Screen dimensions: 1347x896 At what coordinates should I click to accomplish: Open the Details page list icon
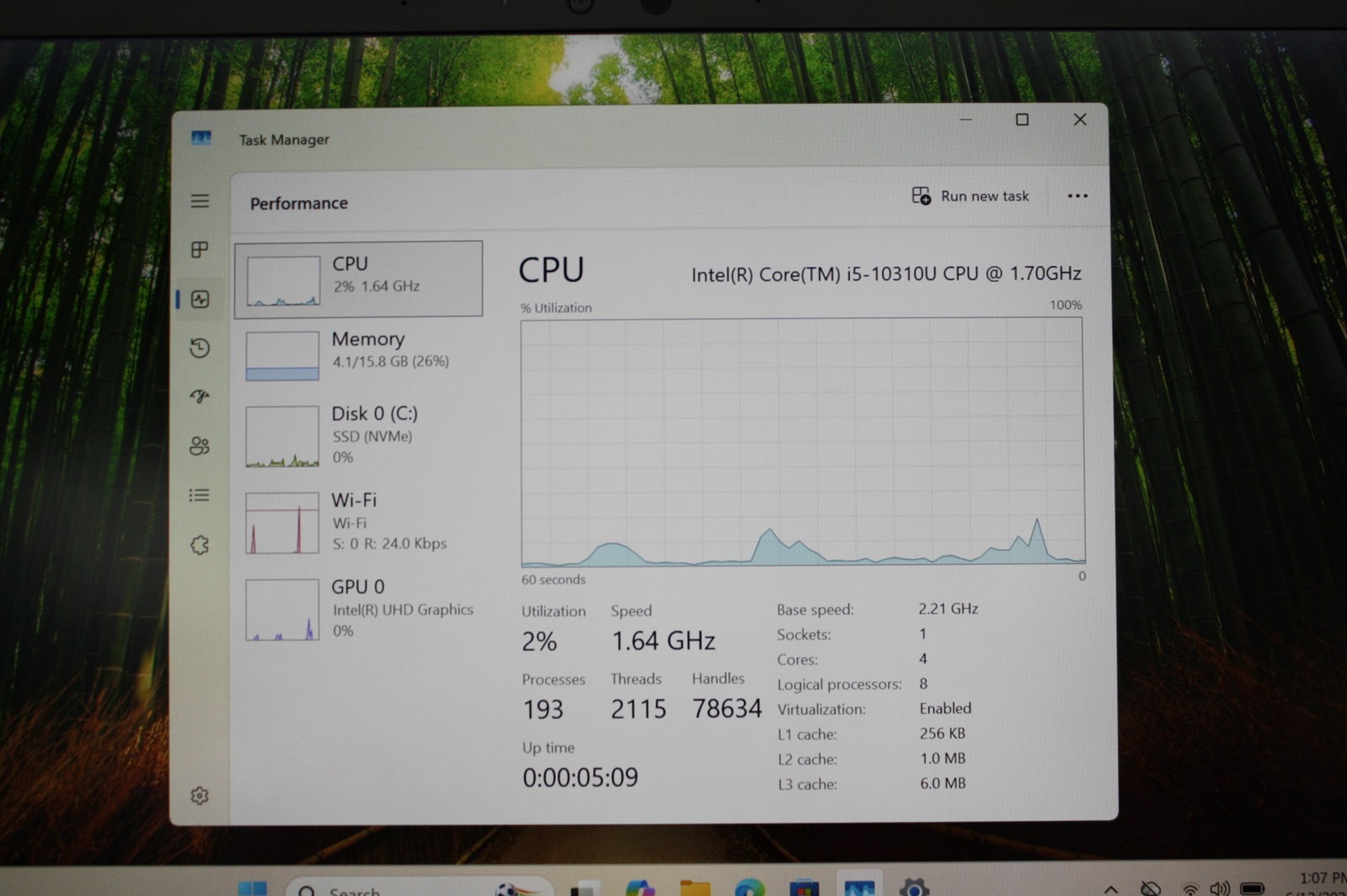[200, 495]
